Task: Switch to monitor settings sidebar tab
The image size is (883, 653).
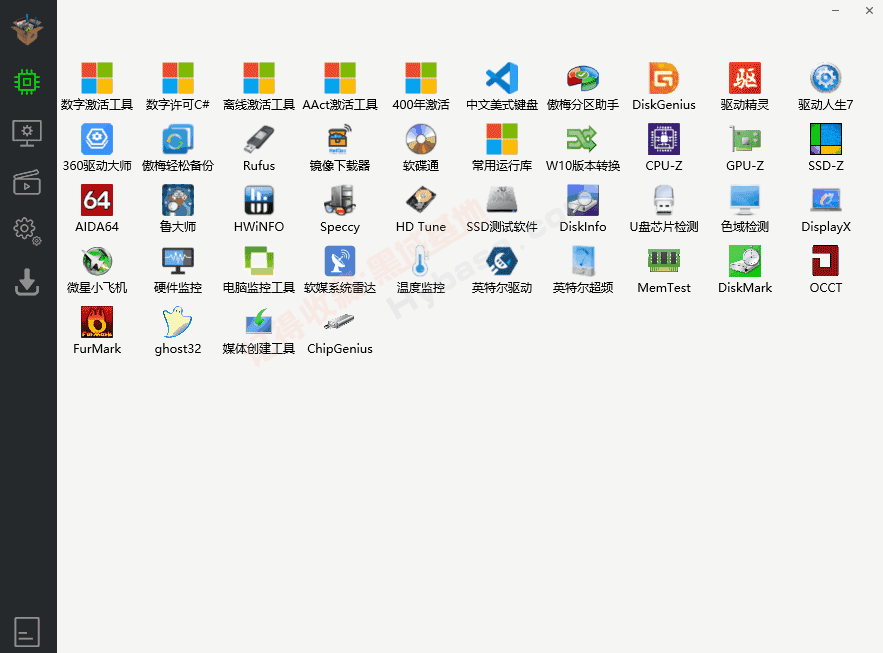Action: click(x=27, y=133)
